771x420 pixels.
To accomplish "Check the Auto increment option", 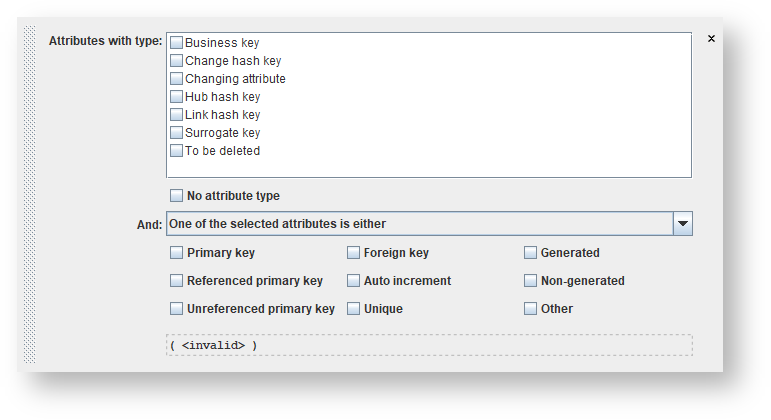I will [354, 281].
